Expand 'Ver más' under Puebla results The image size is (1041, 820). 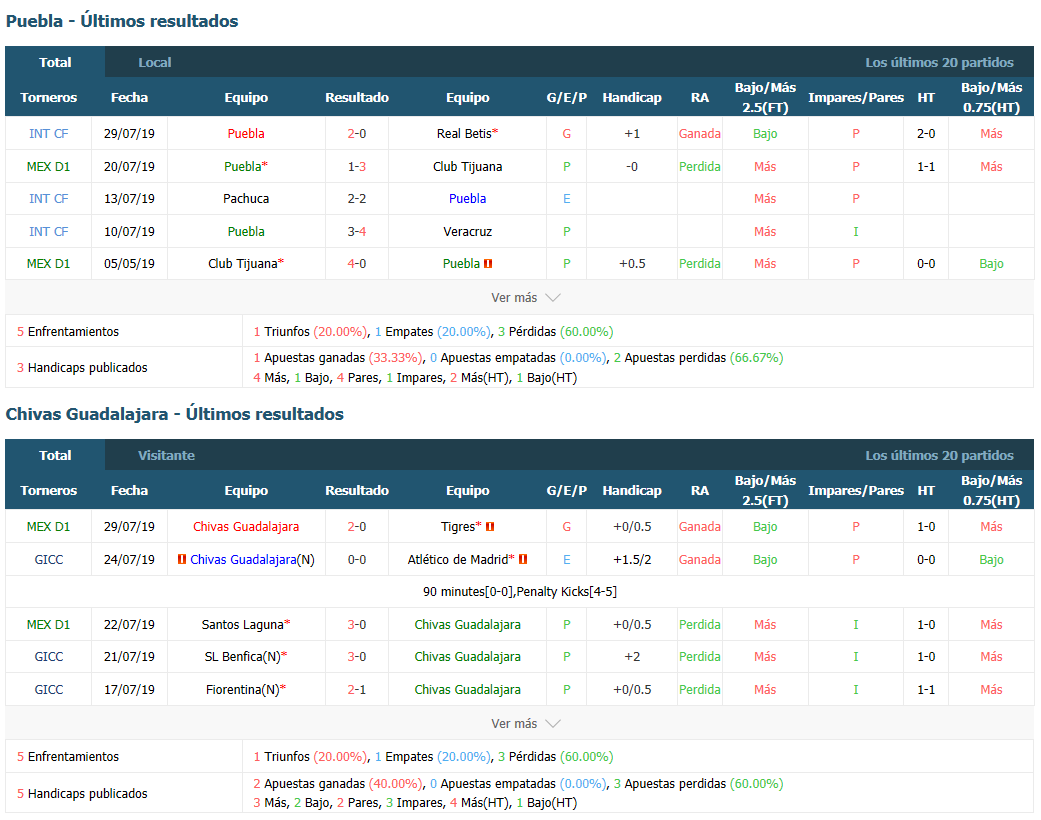(525, 297)
